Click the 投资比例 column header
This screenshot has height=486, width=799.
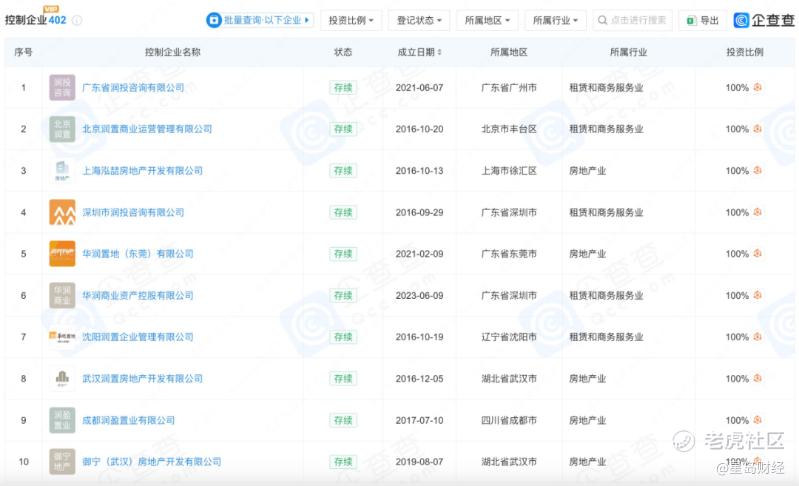744,52
